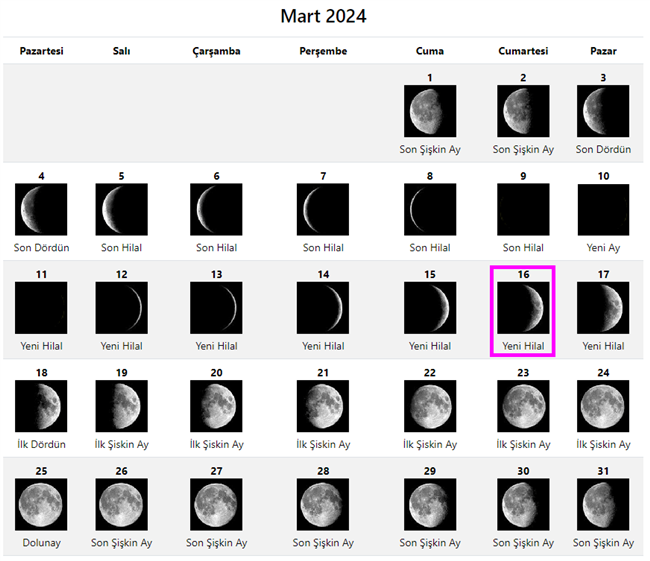Click the date number 1
650x561 pixels.
430,78
